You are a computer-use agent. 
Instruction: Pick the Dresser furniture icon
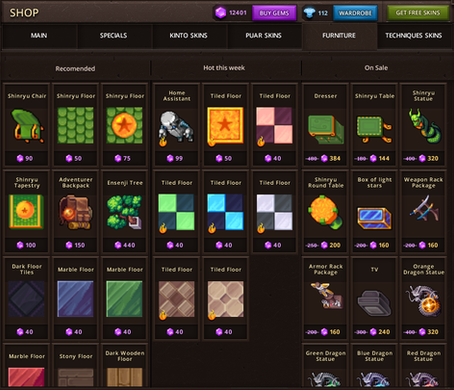click(325, 129)
